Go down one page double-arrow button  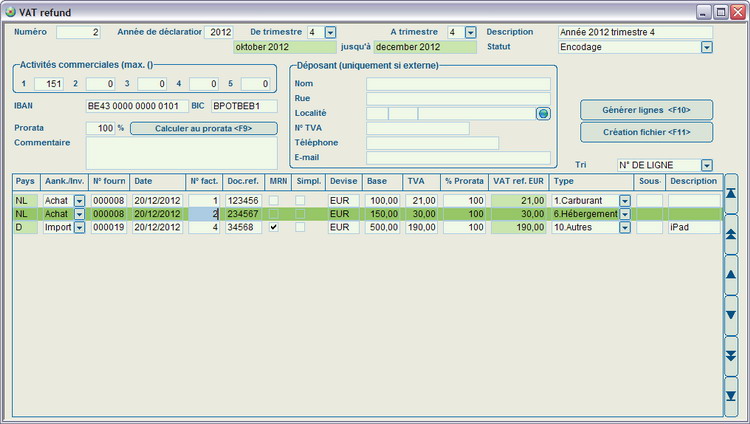pyautogui.click(x=731, y=356)
